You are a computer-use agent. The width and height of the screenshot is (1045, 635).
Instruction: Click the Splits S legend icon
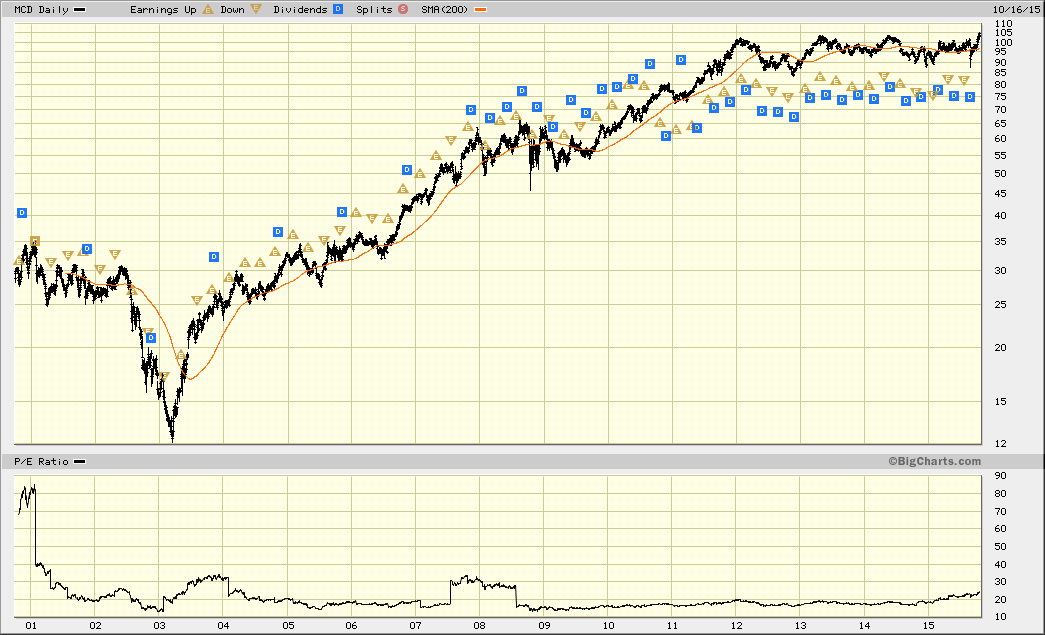(x=403, y=9)
